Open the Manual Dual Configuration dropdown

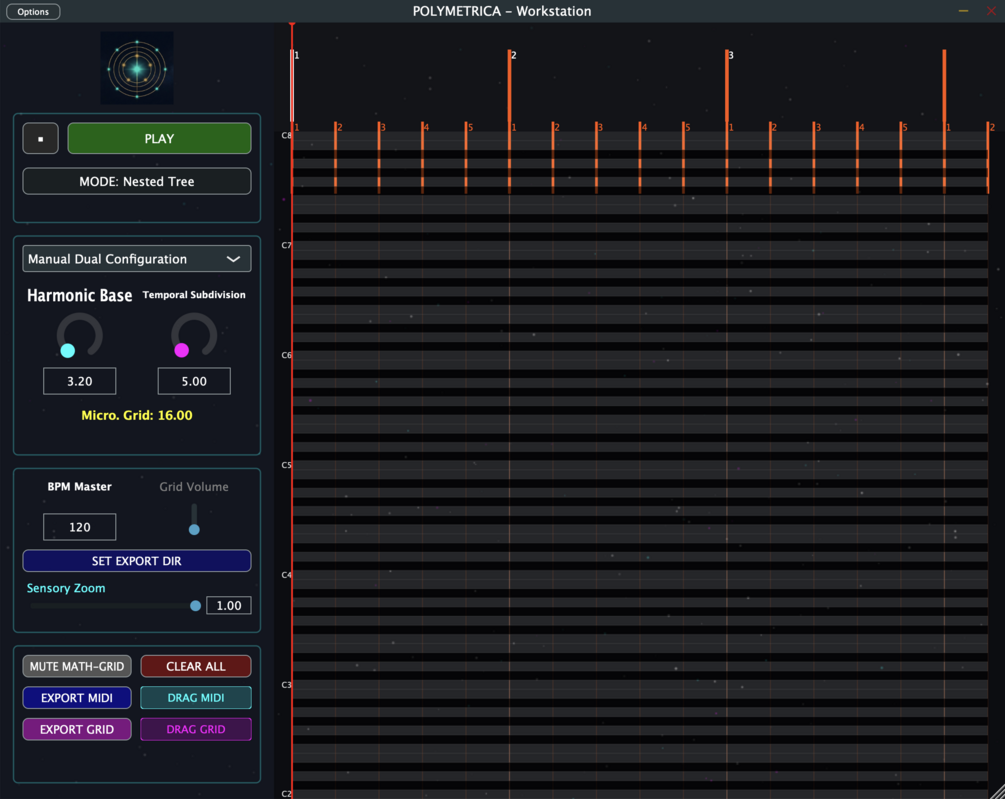click(x=137, y=259)
